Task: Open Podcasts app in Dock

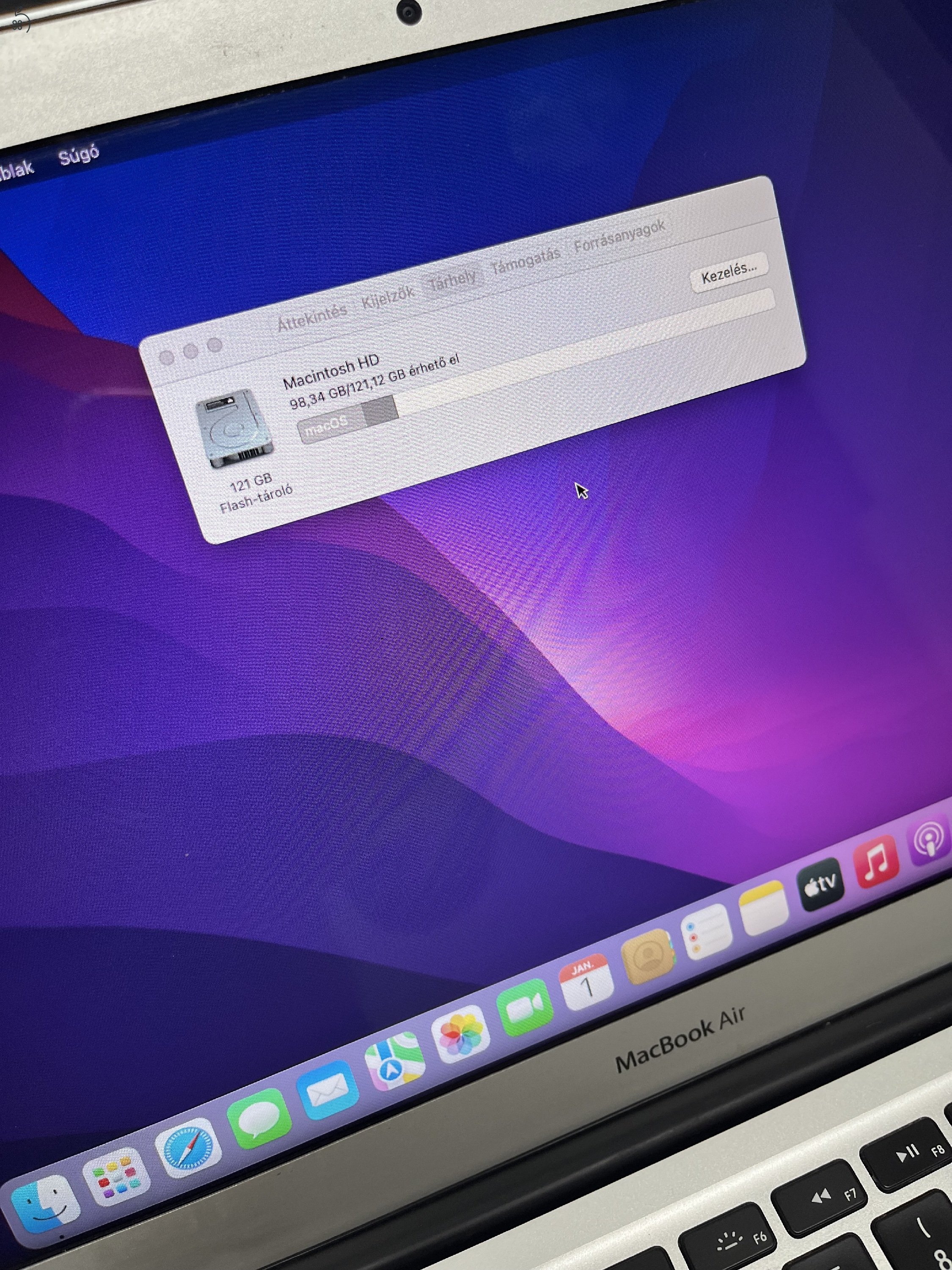Action: [x=928, y=841]
